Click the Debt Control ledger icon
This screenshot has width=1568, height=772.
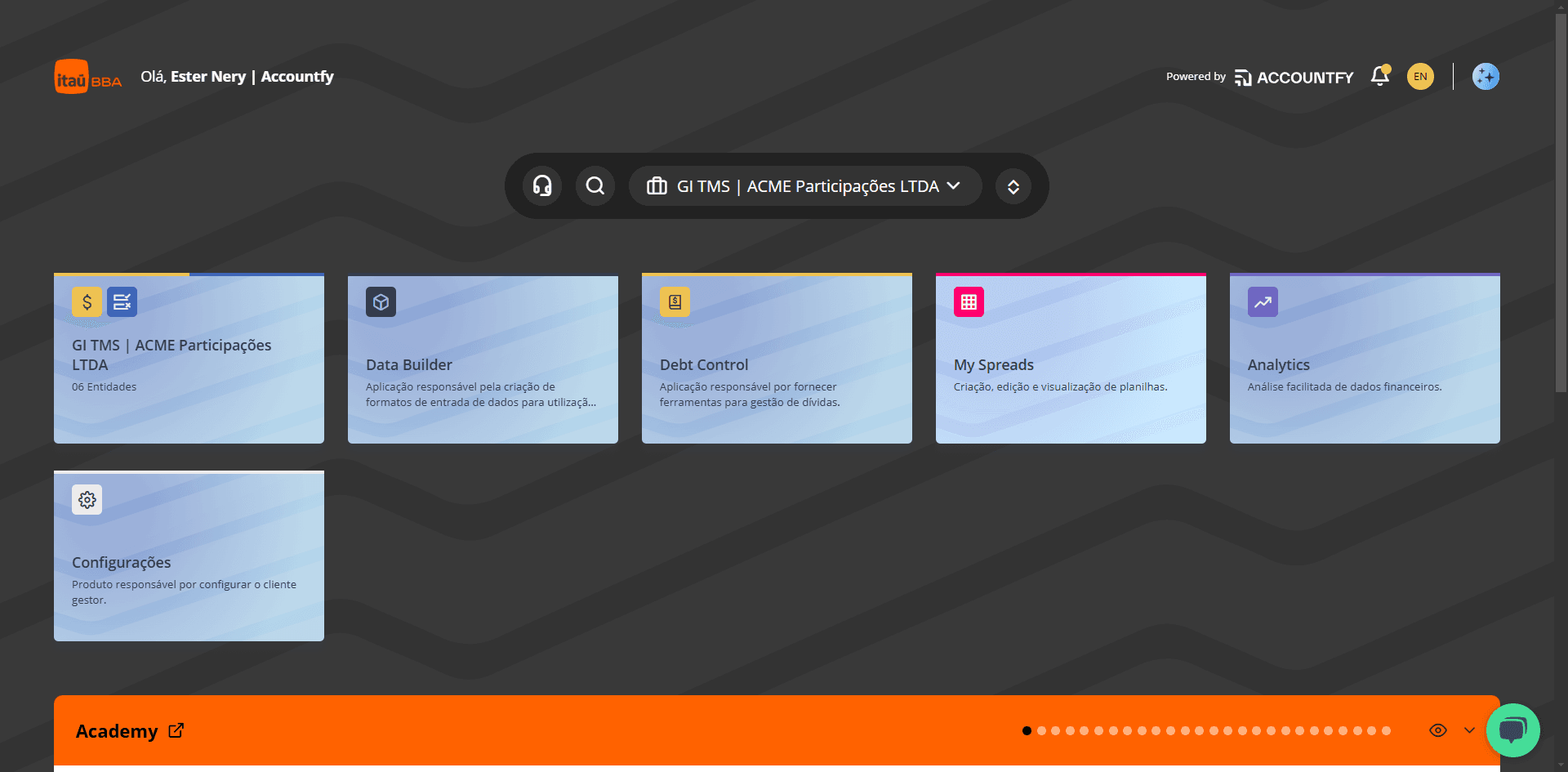point(675,302)
